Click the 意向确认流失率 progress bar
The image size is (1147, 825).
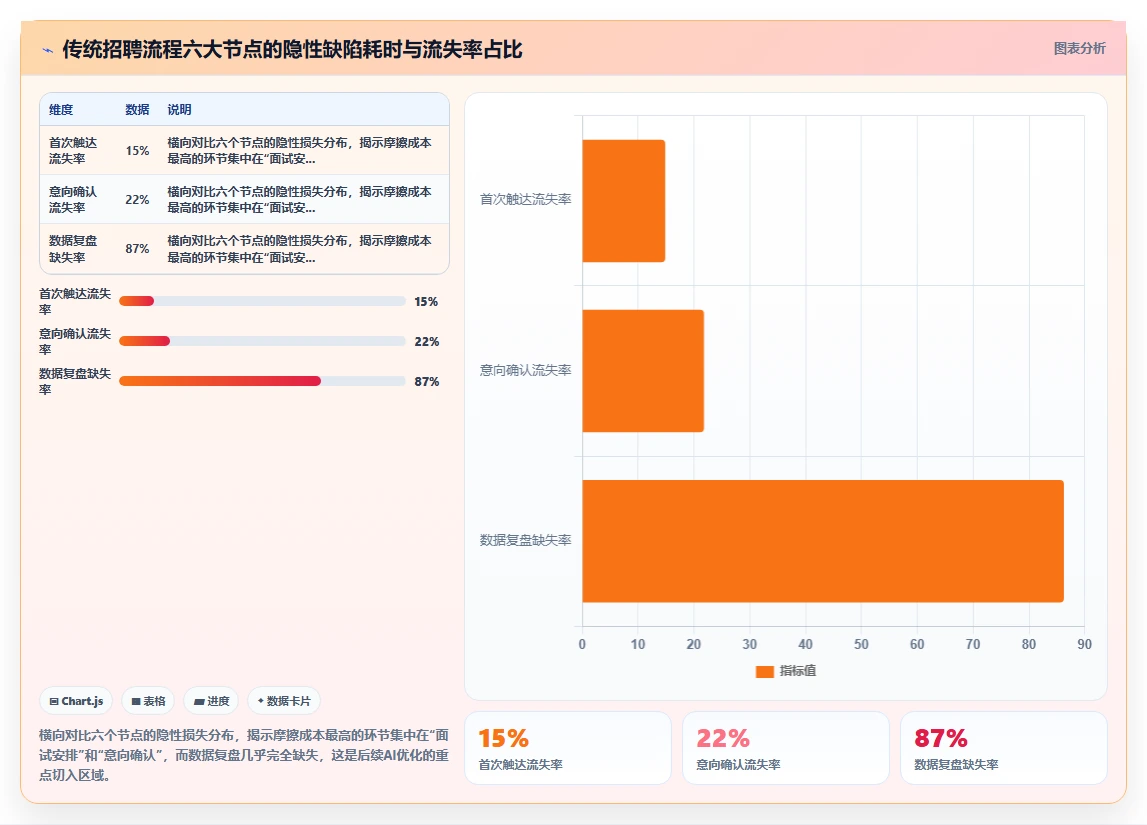click(262, 341)
